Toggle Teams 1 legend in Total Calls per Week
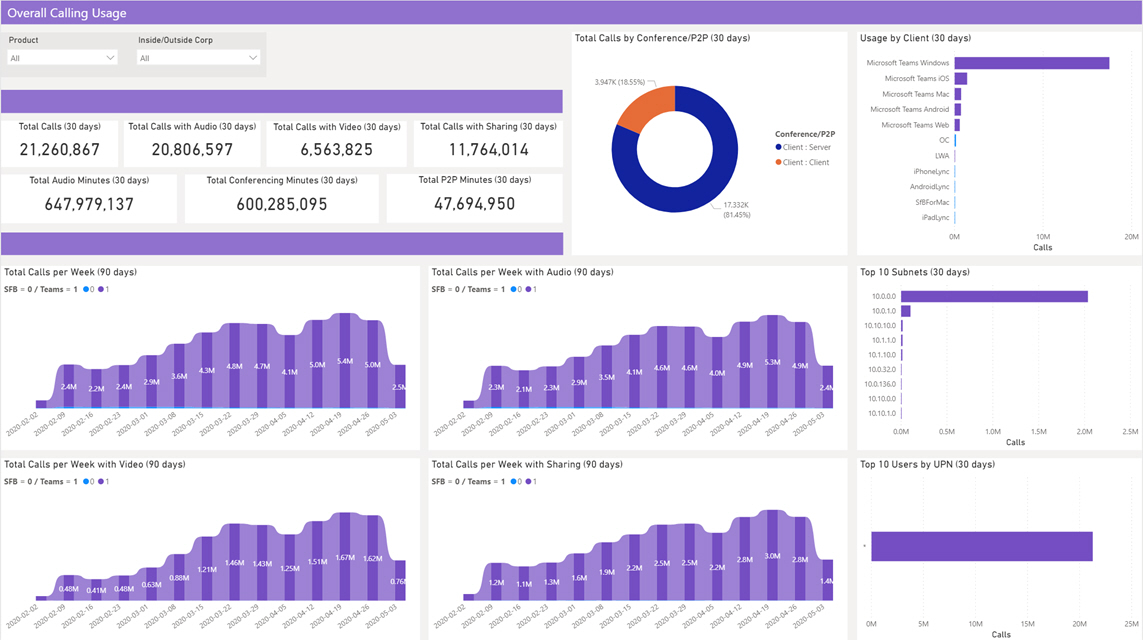The height and width of the screenshot is (640, 1143). point(104,289)
